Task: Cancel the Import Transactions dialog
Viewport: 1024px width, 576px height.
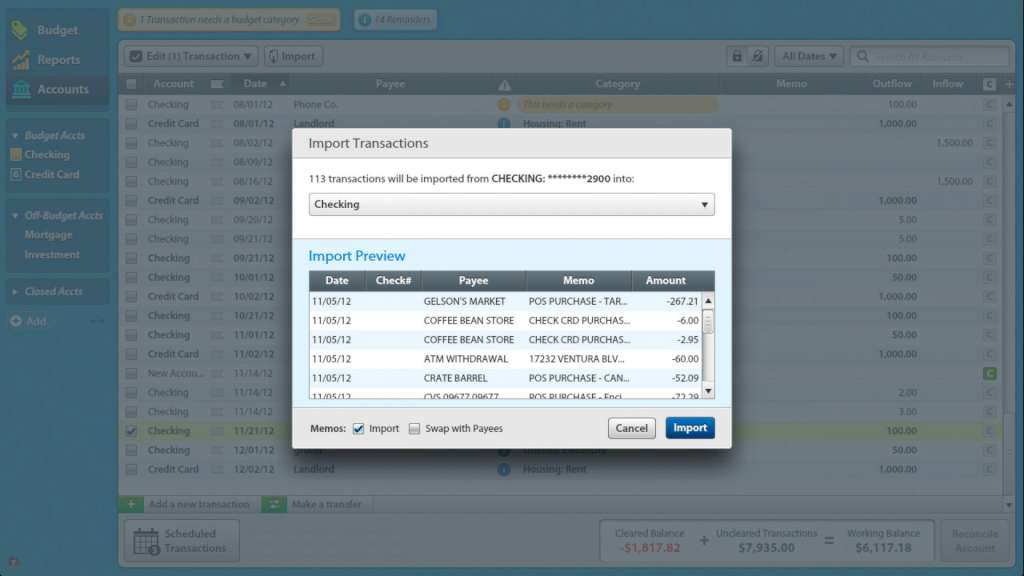Action: [x=631, y=428]
